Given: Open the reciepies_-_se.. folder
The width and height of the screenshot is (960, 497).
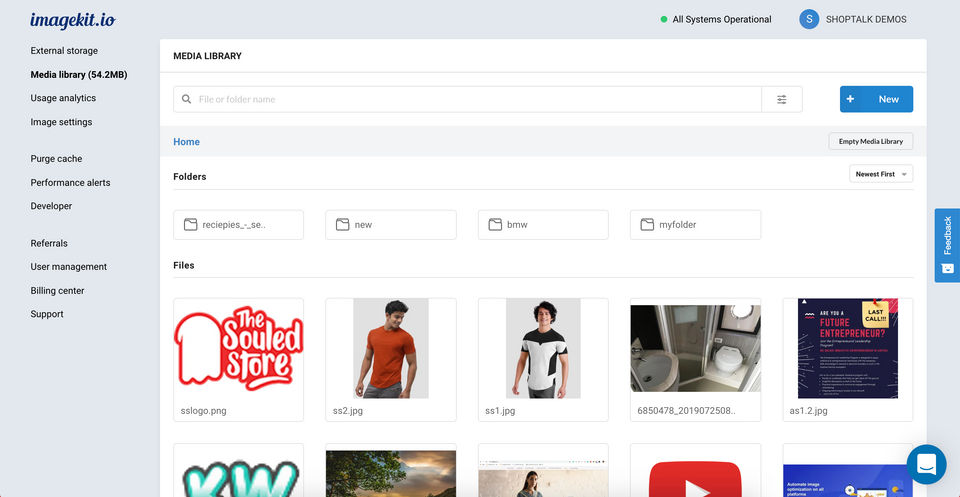Looking at the screenshot, I should pyautogui.click(x=238, y=225).
